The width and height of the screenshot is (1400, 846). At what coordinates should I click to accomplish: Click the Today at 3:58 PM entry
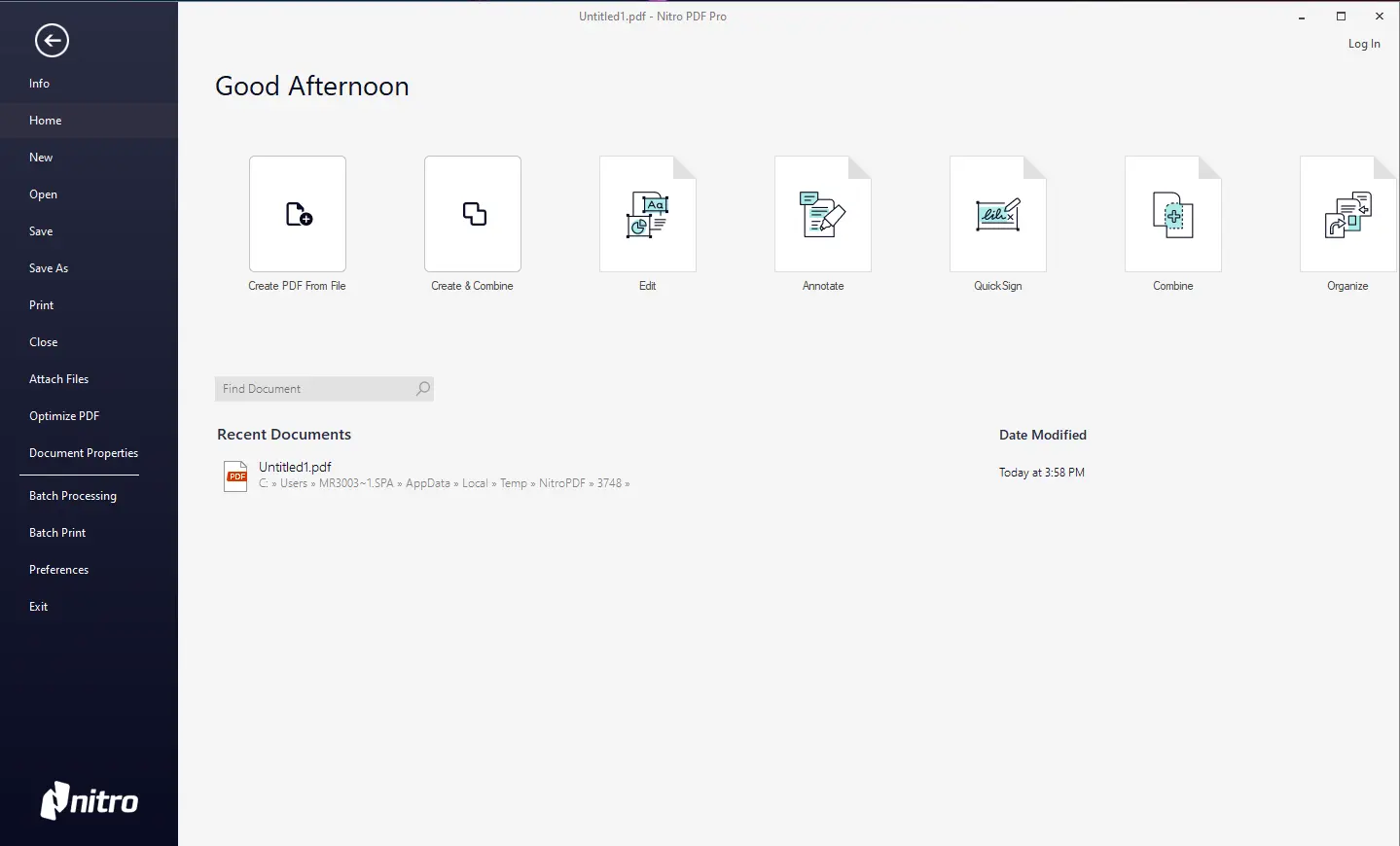pos(1042,473)
